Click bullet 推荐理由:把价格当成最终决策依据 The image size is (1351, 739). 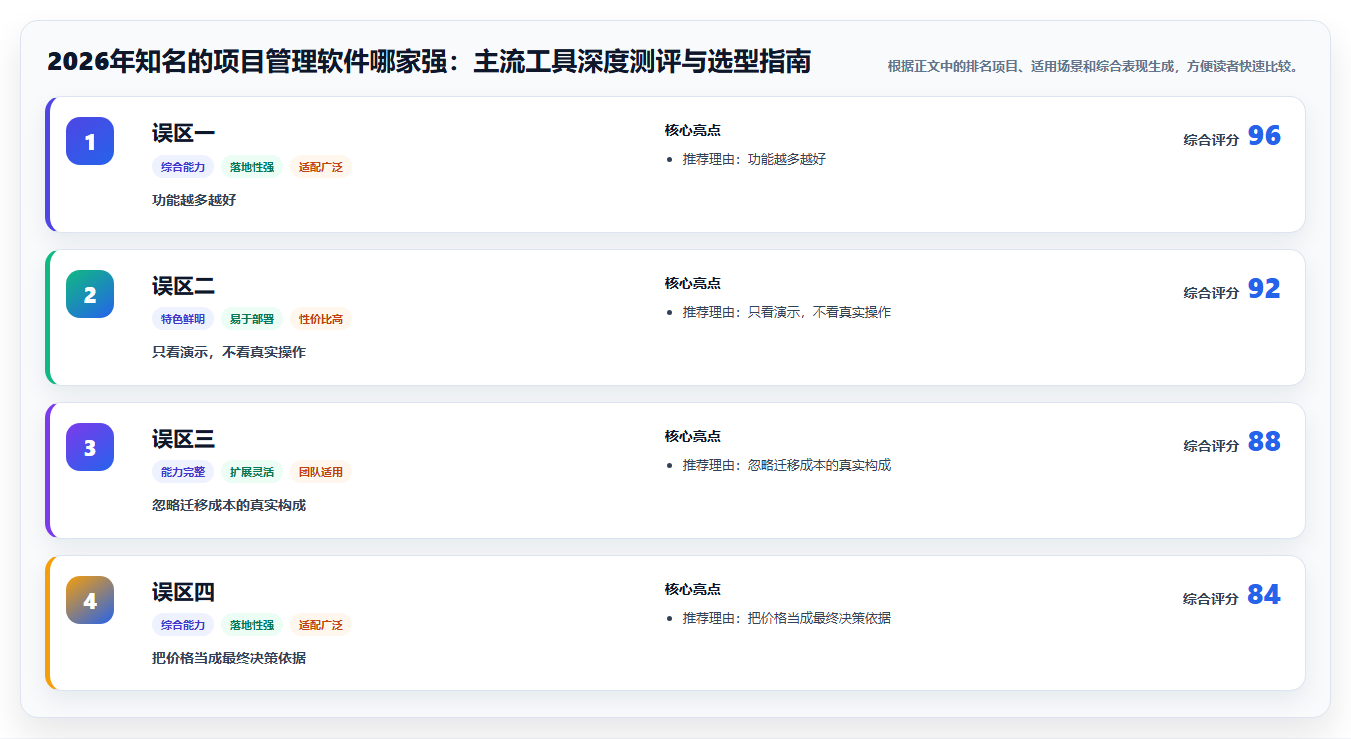tap(786, 618)
